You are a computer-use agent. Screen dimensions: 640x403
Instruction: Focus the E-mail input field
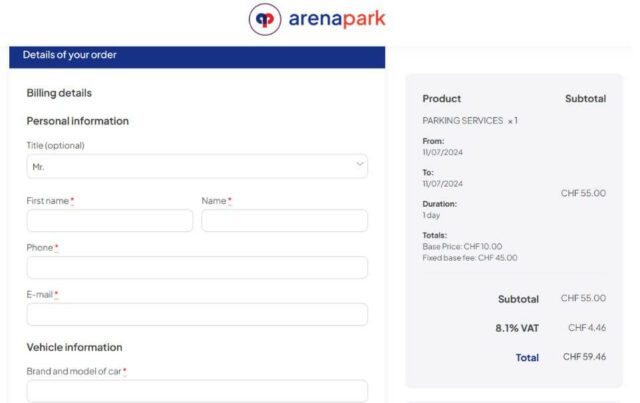pyautogui.click(x=197, y=314)
